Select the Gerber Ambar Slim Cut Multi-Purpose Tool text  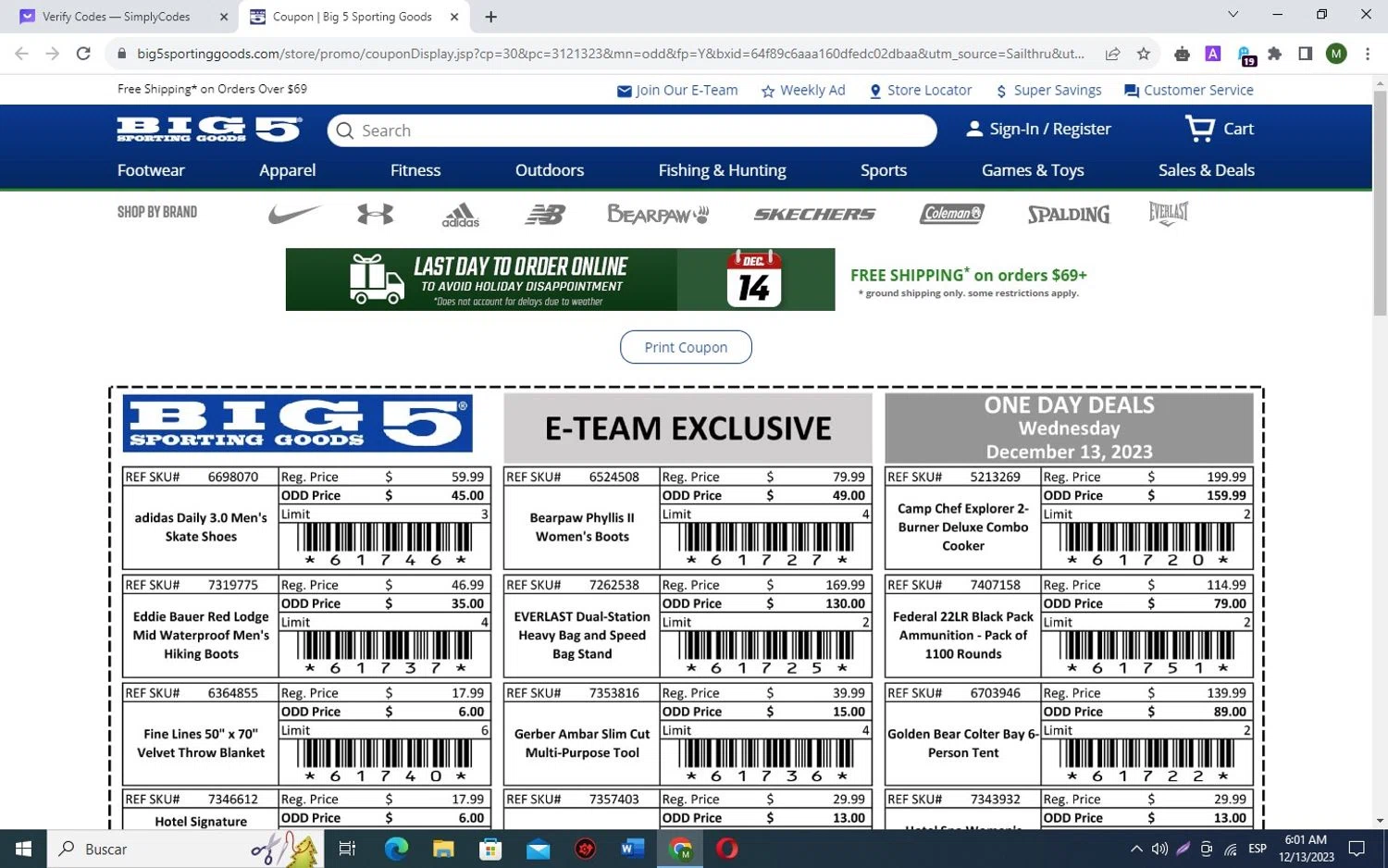[582, 743]
